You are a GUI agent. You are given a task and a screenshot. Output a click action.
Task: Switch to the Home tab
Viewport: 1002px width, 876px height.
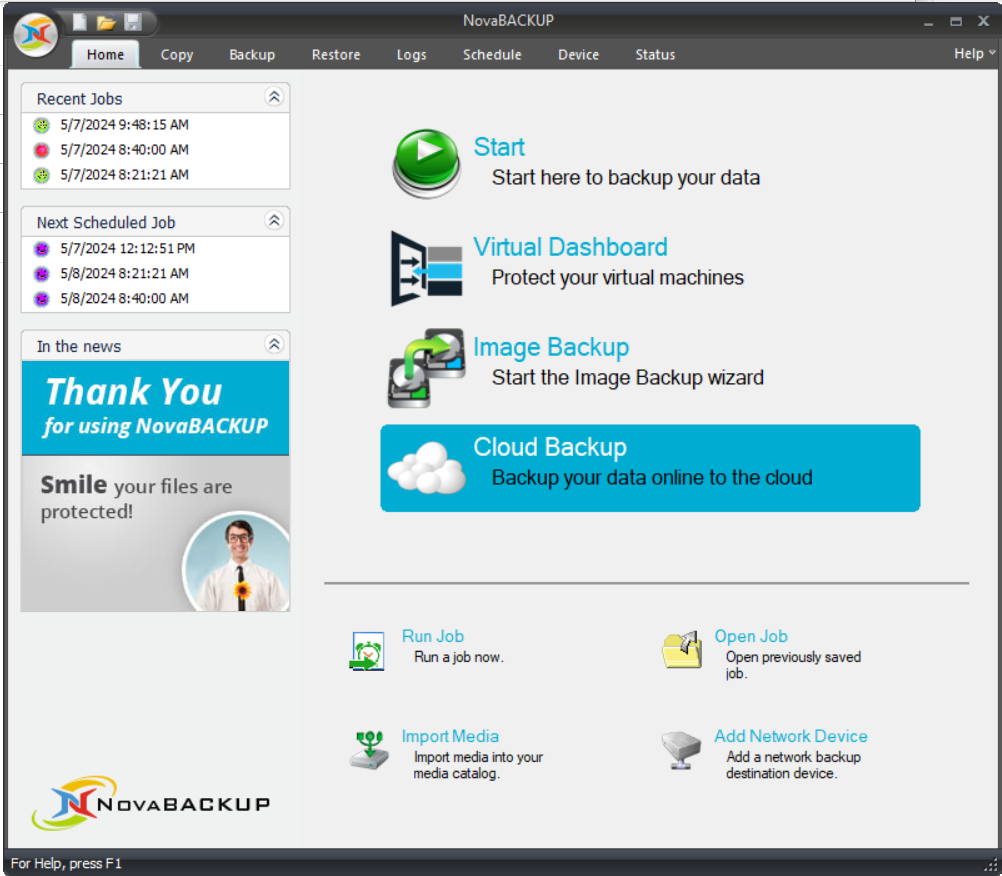105,54
